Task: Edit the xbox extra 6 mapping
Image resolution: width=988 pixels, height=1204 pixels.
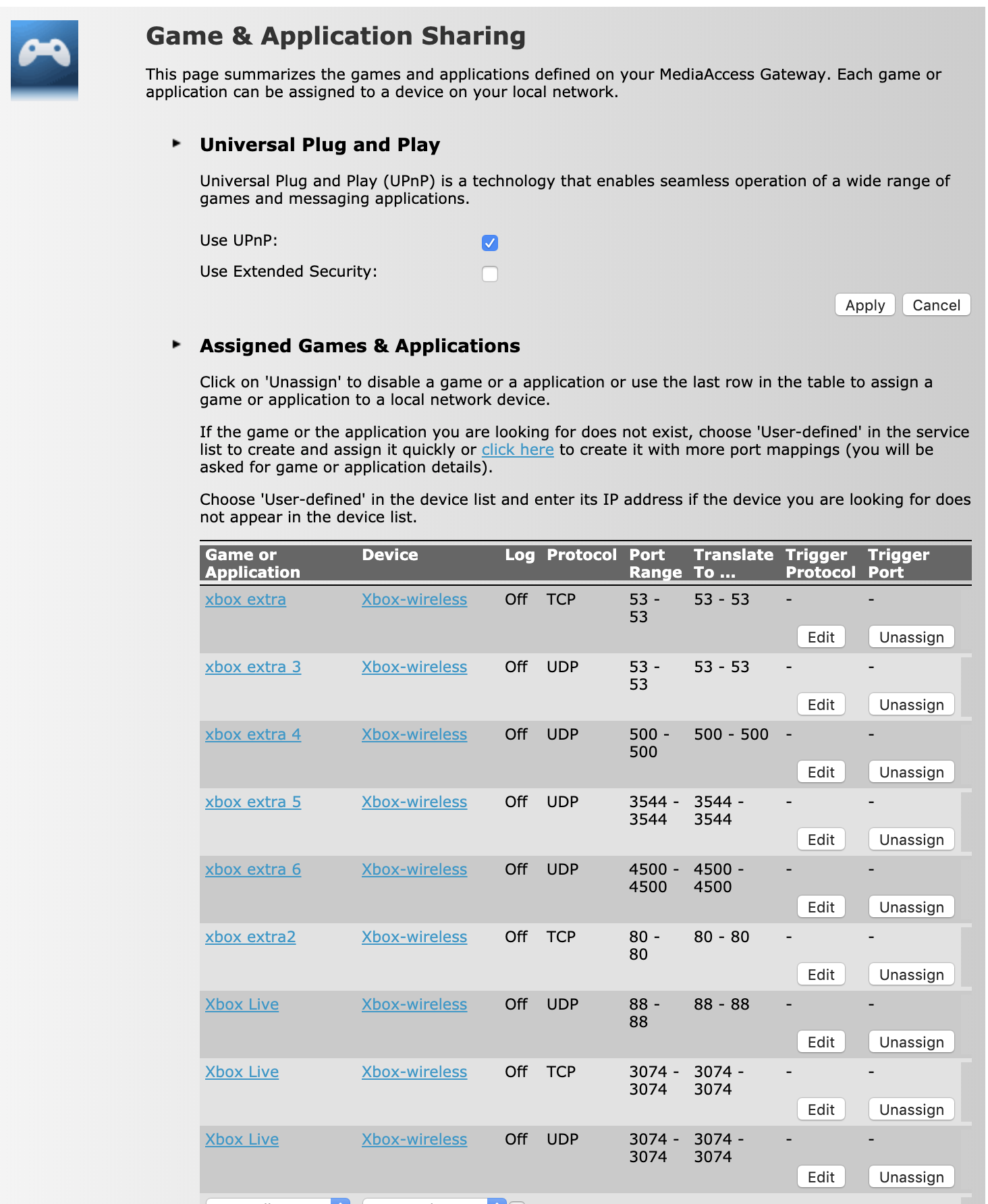Action: tap(821, 907)
